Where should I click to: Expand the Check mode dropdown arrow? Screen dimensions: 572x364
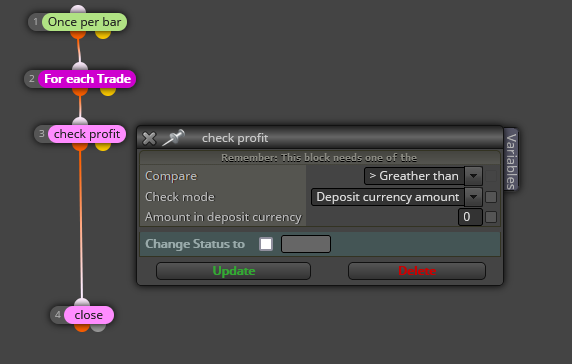pyautogui.click(x=474, y=197)
